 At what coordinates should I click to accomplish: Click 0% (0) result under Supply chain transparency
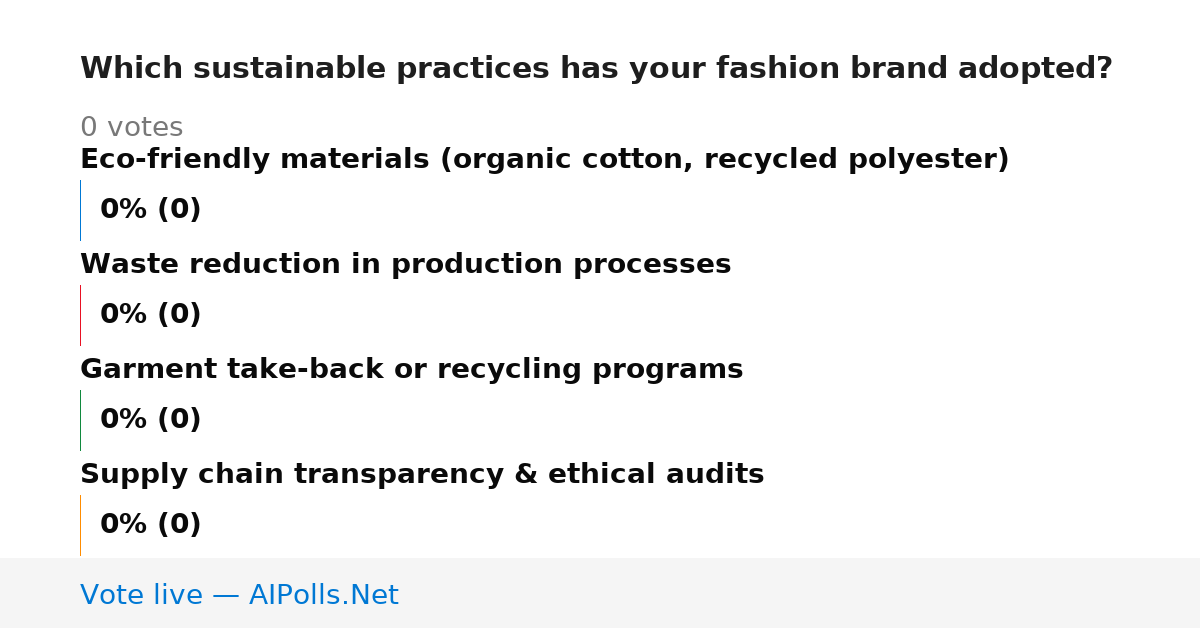(150, 525)
